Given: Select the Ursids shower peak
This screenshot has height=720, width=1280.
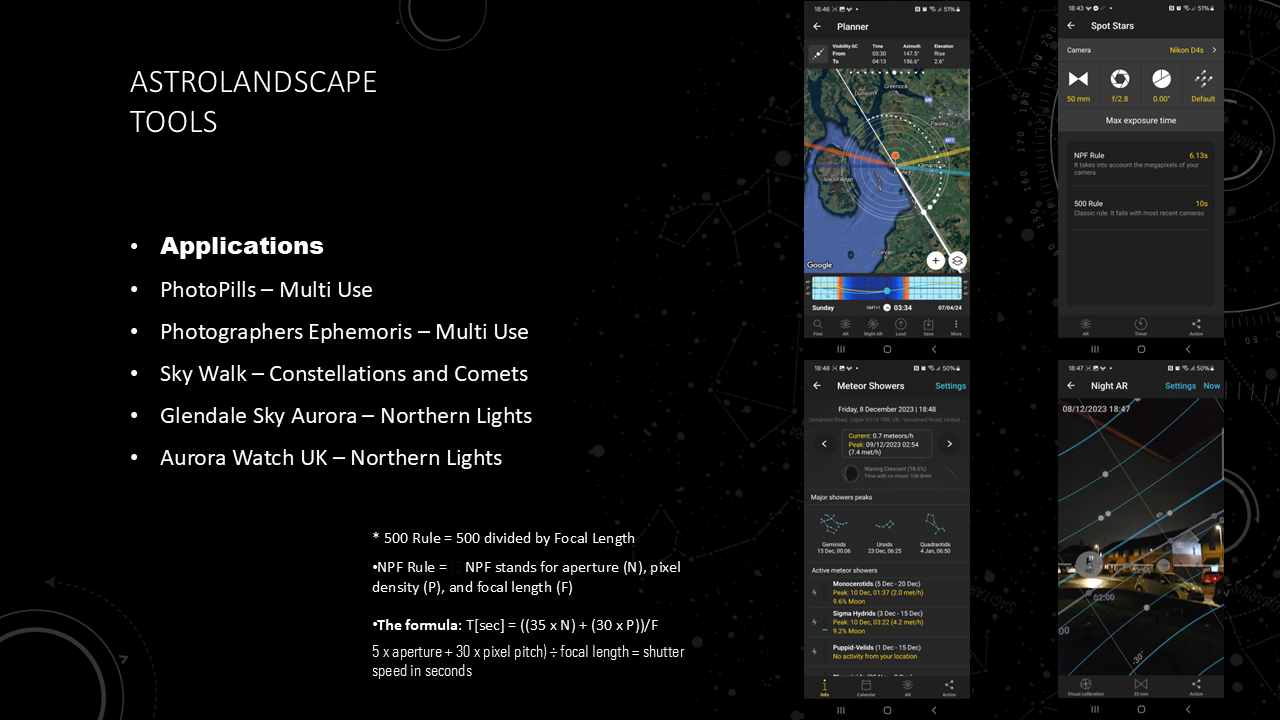Looking at the screenshot, I should point(885,535).
